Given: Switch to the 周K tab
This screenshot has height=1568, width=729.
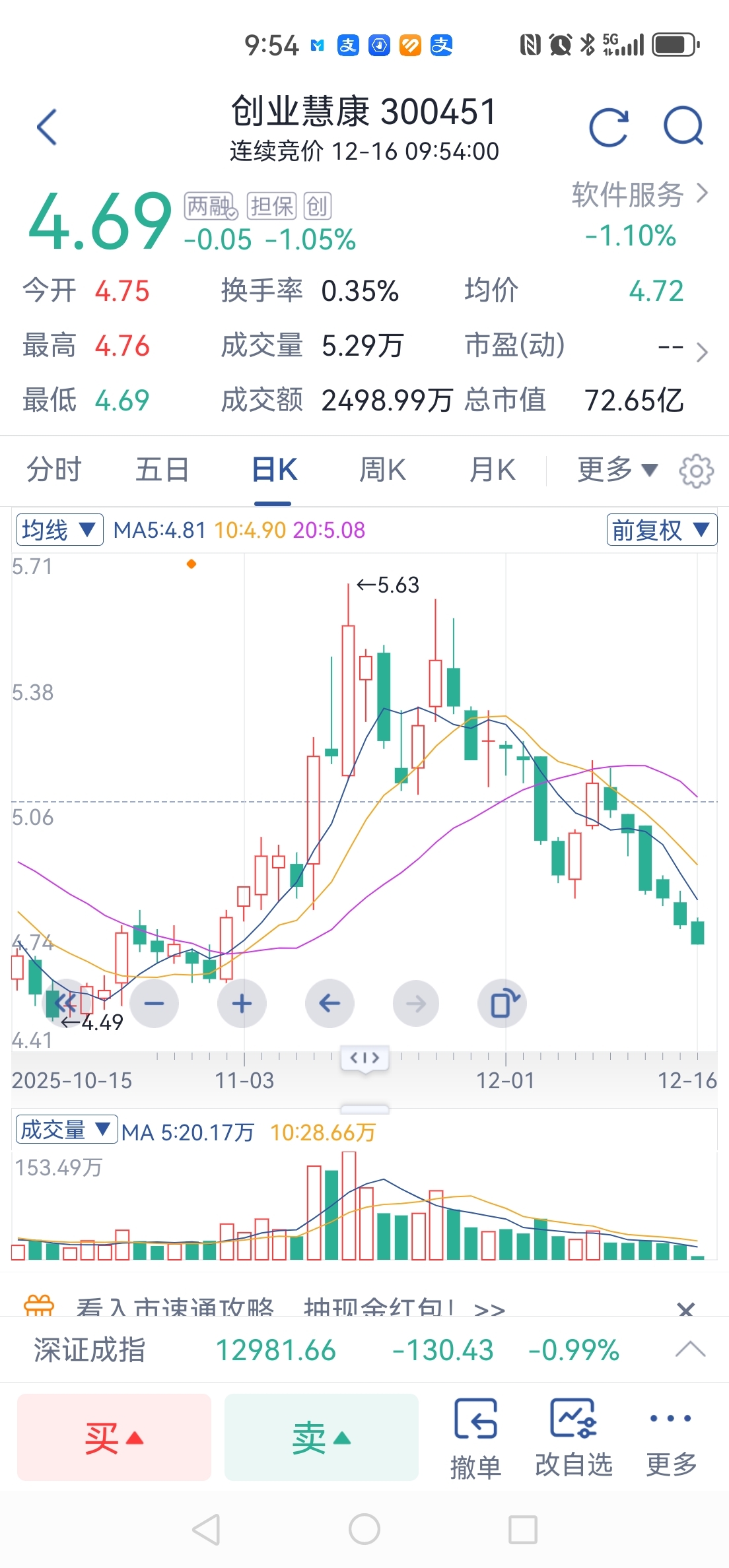Looking at the screenshot, I should pyautogui.click(x=382, y=470).
